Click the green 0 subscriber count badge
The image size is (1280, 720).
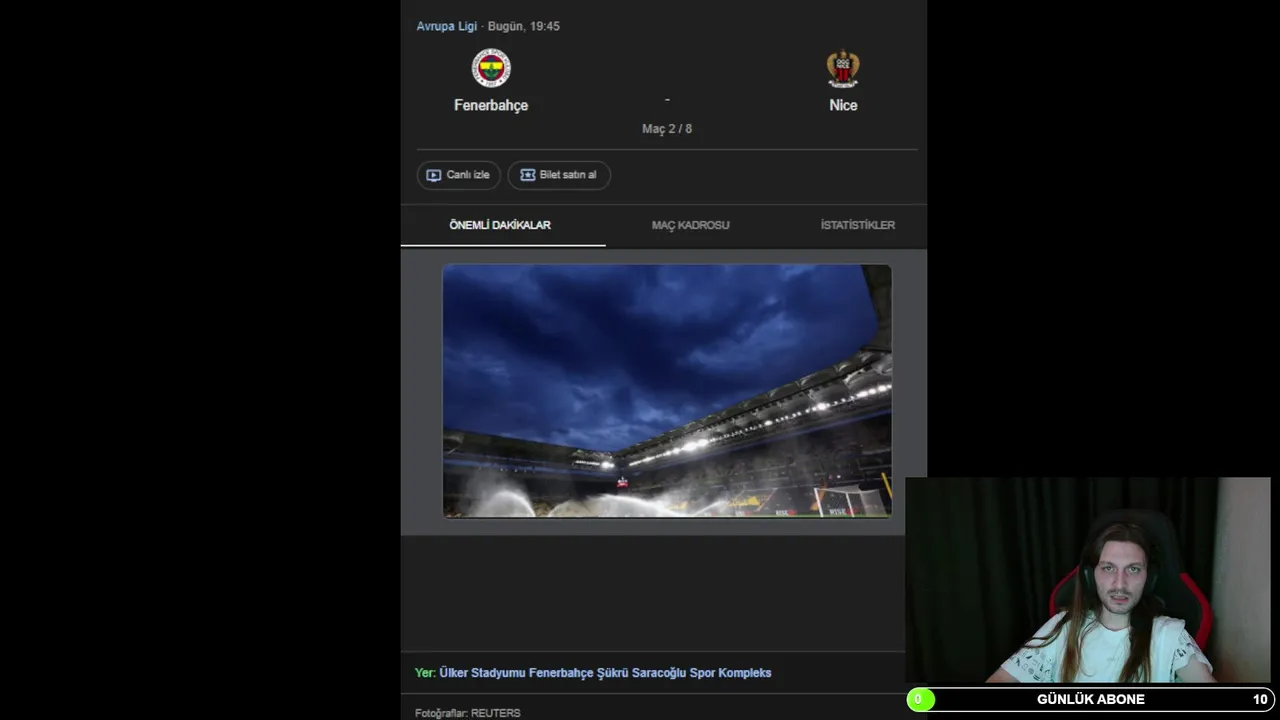click(919, 700)
